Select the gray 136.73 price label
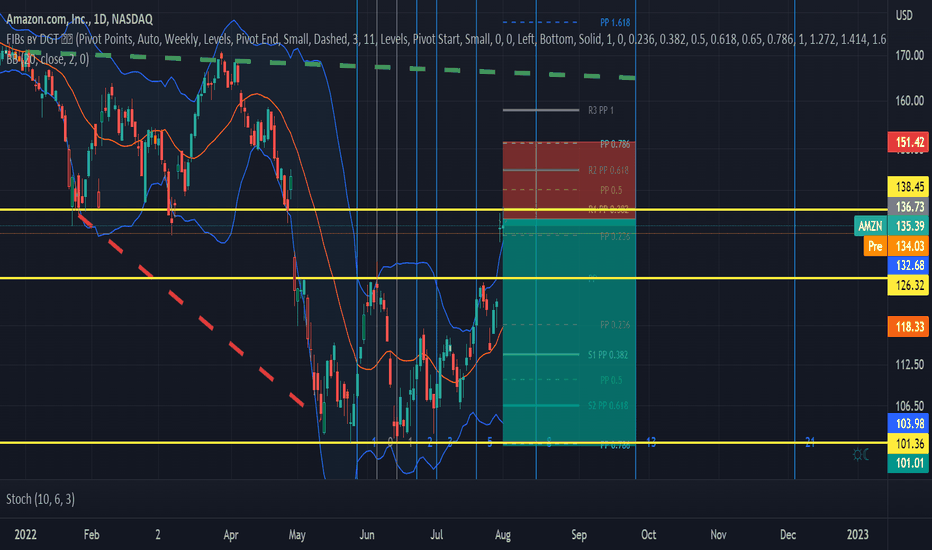932x550 pixels. (908, 206)
